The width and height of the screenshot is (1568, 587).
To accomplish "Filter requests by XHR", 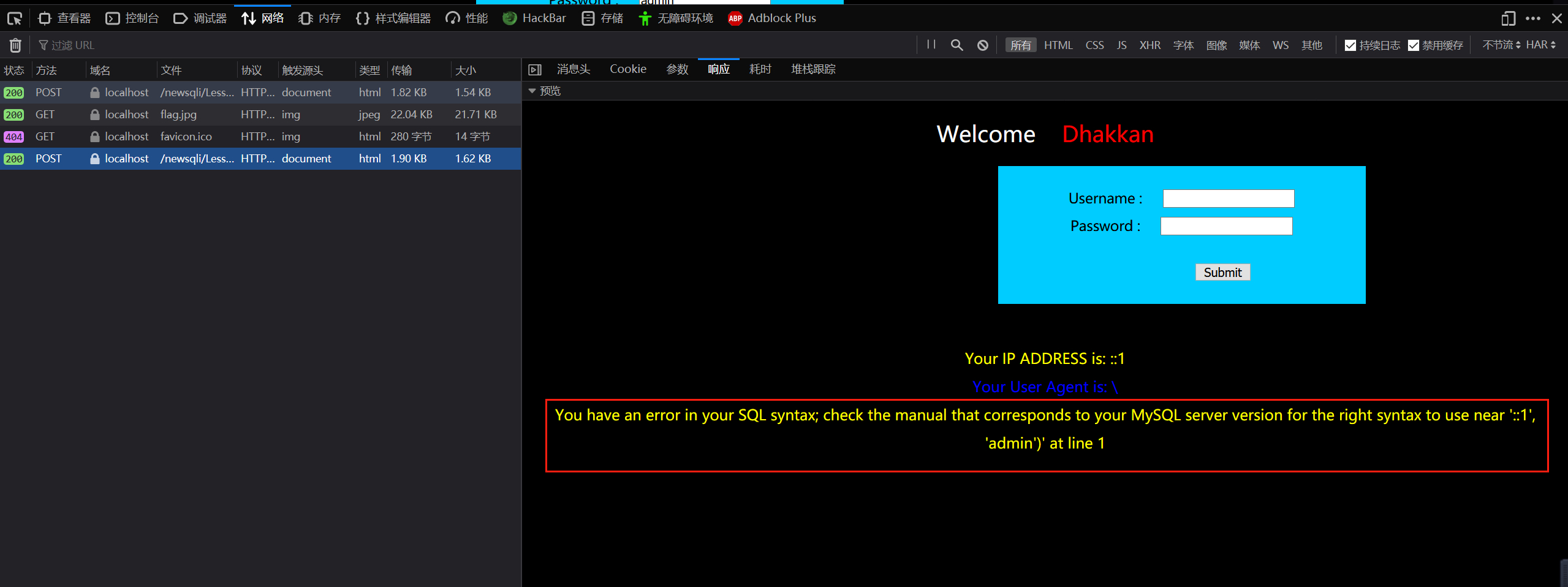I will click(x=1150, y=45).
